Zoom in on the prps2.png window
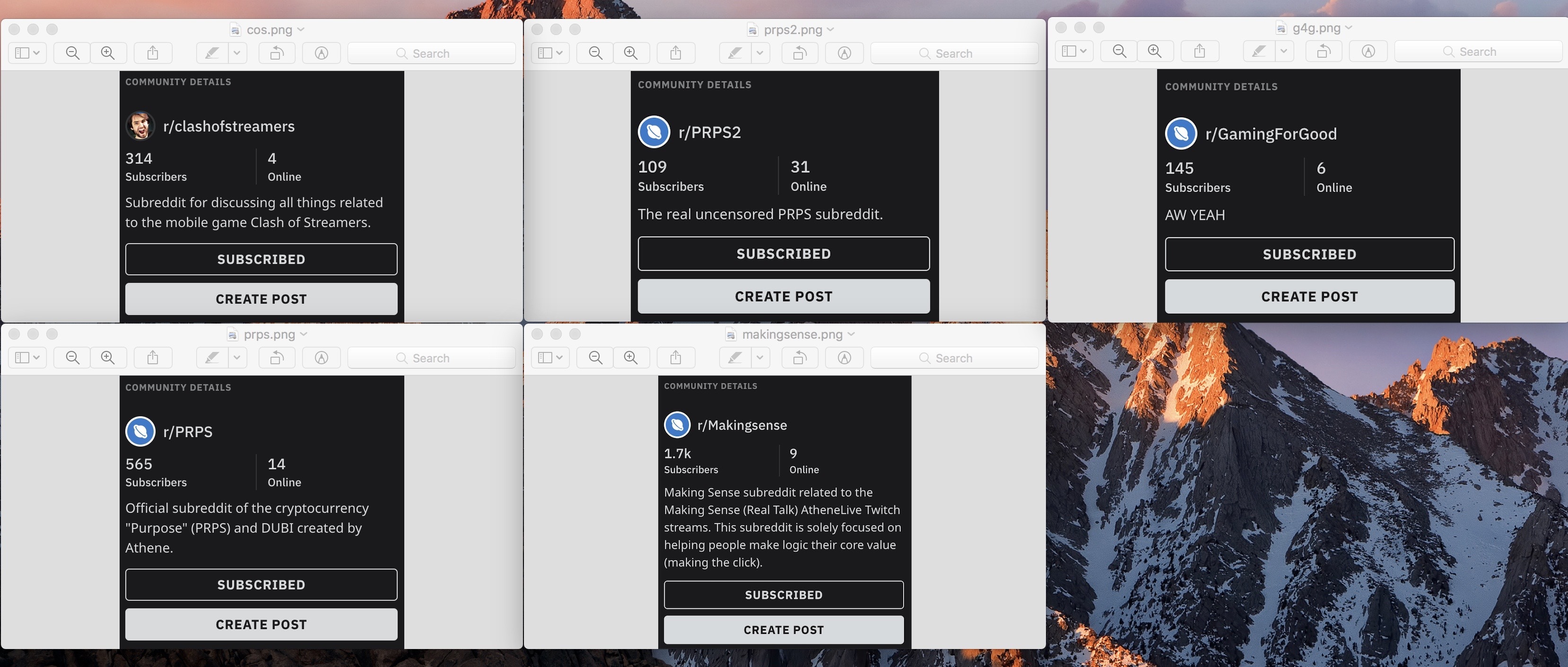 [x=631, y=53]
